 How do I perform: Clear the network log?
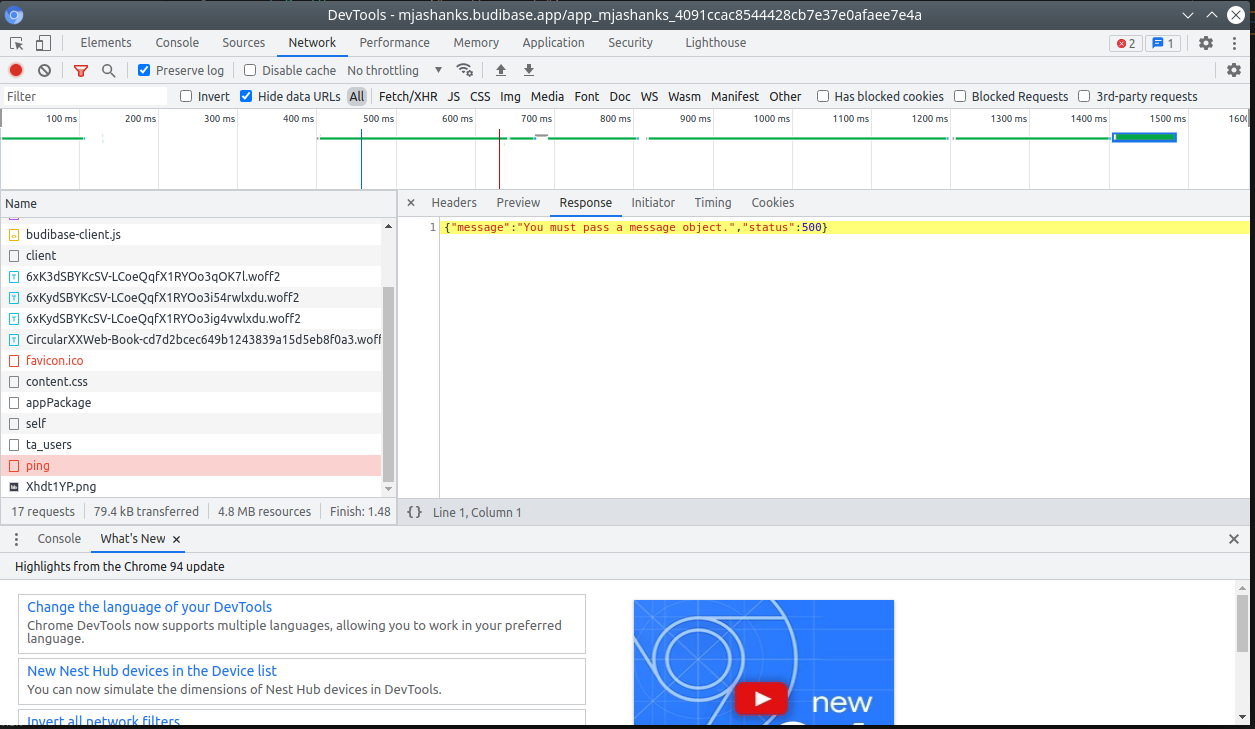(44, 70)
